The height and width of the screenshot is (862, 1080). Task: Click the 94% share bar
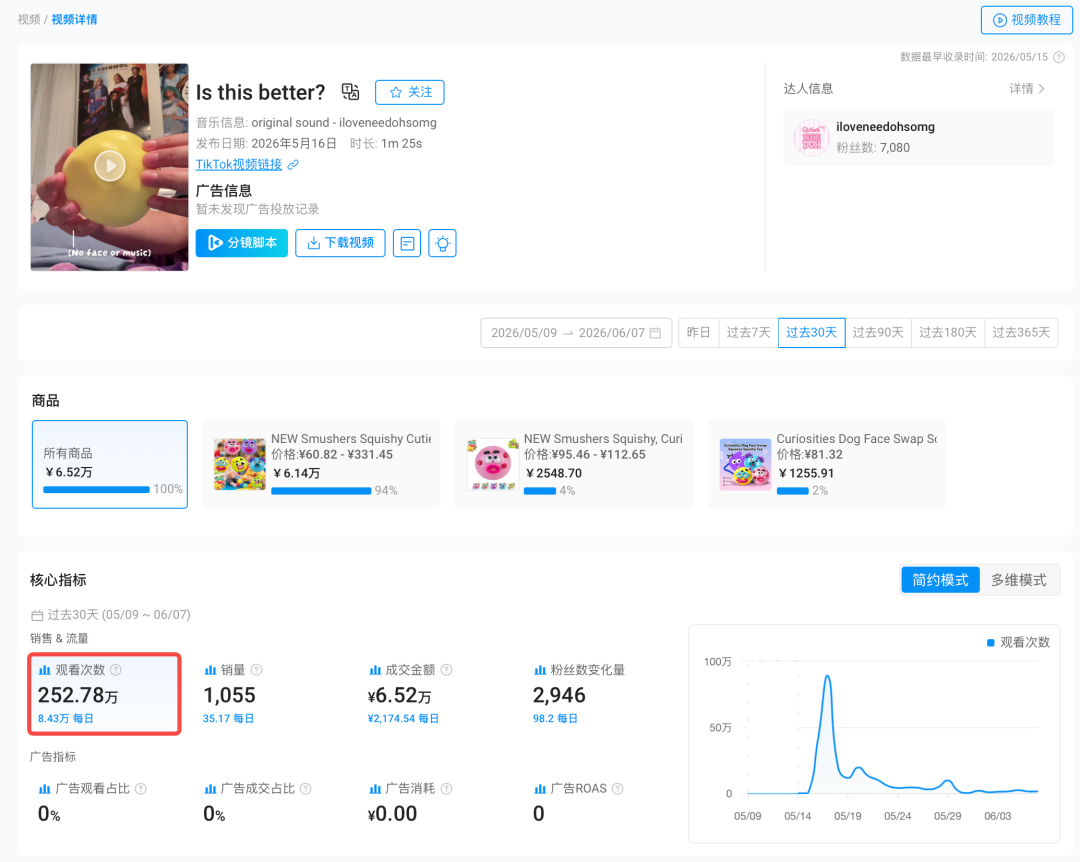tap(321, 491)
